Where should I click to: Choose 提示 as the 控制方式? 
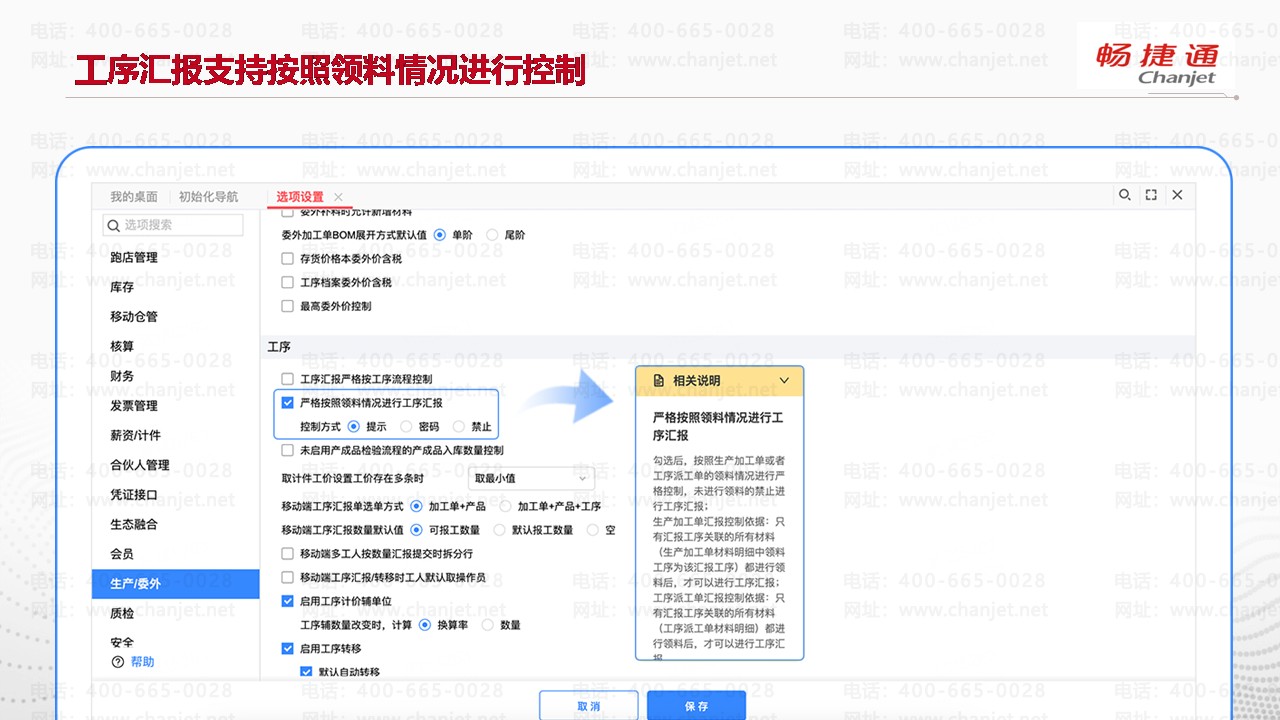[354, 427]
